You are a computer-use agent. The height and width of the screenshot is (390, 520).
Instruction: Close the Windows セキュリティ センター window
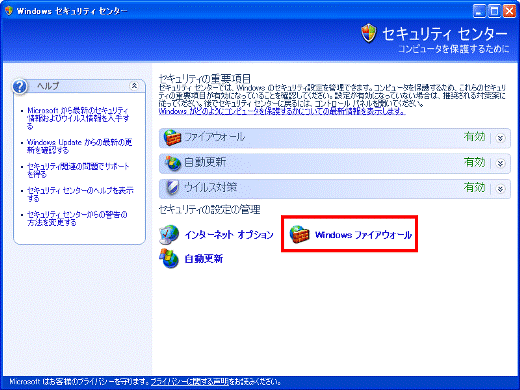(x=509, y=11)
